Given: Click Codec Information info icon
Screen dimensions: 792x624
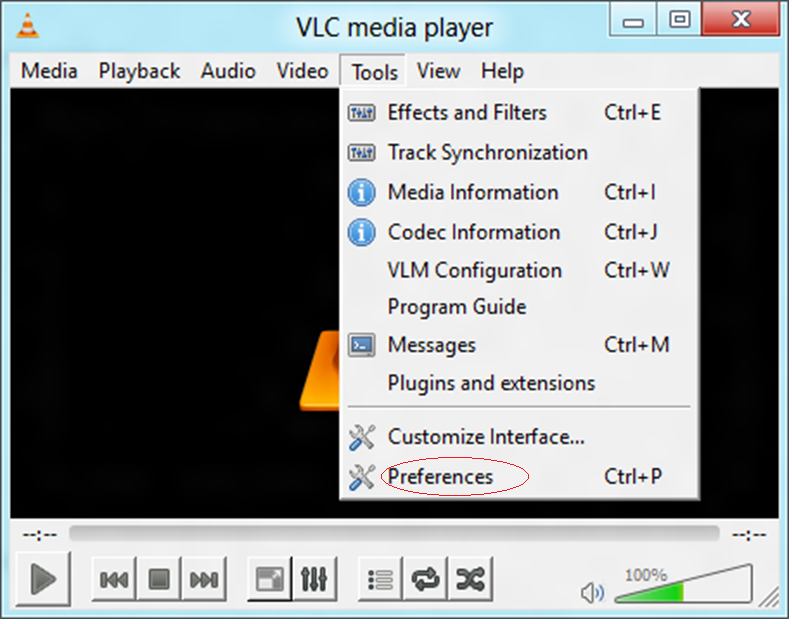Looking at the screenshot, I should [361, 232].
